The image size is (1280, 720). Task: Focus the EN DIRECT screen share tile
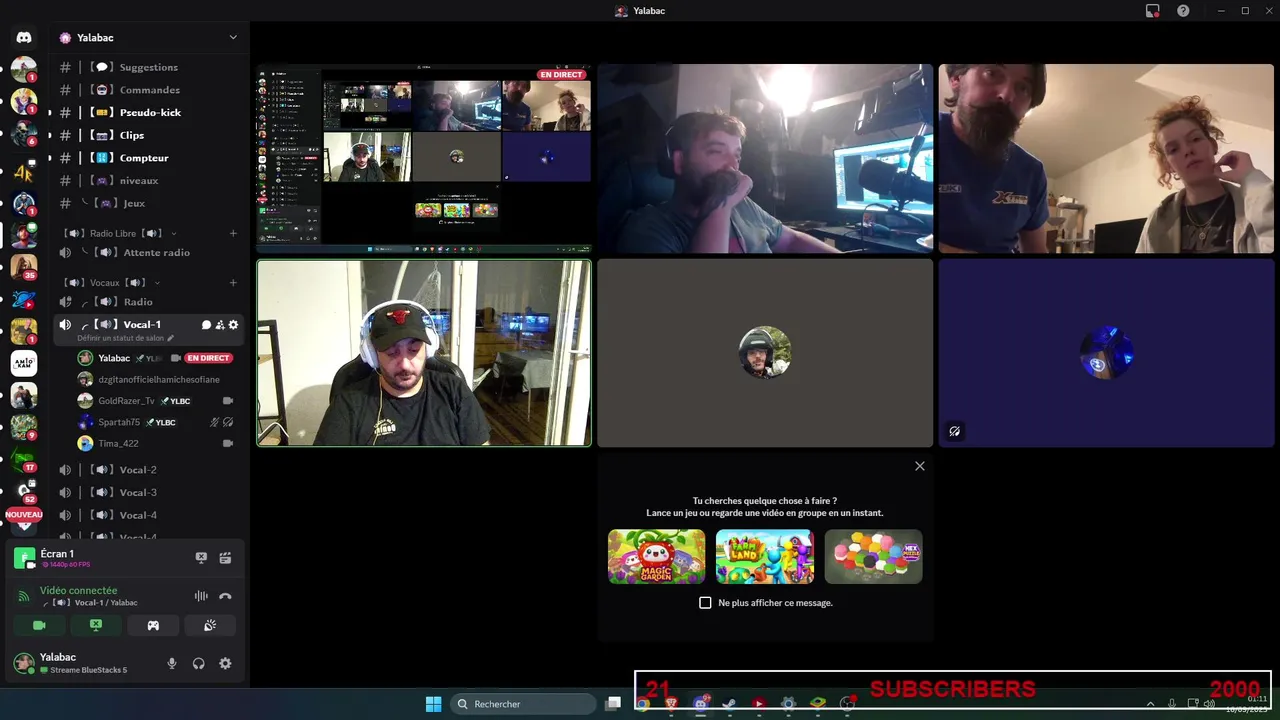(x=424, y=158)
